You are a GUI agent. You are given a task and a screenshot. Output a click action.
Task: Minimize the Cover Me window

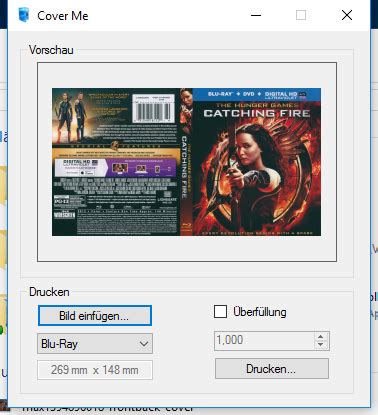coord(256,15)
